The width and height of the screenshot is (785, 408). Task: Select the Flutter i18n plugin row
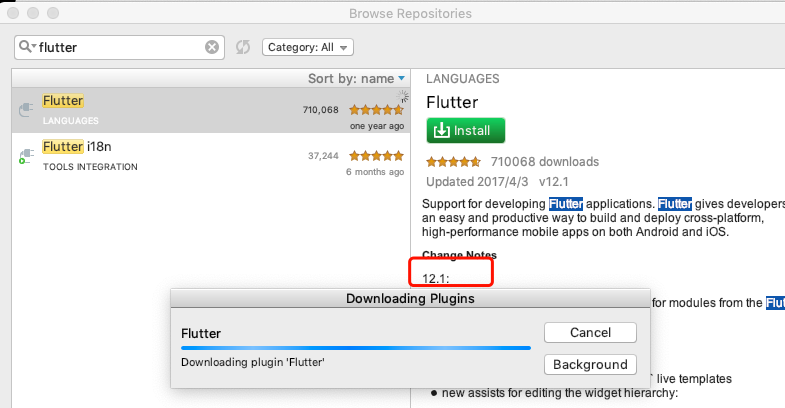211,156
